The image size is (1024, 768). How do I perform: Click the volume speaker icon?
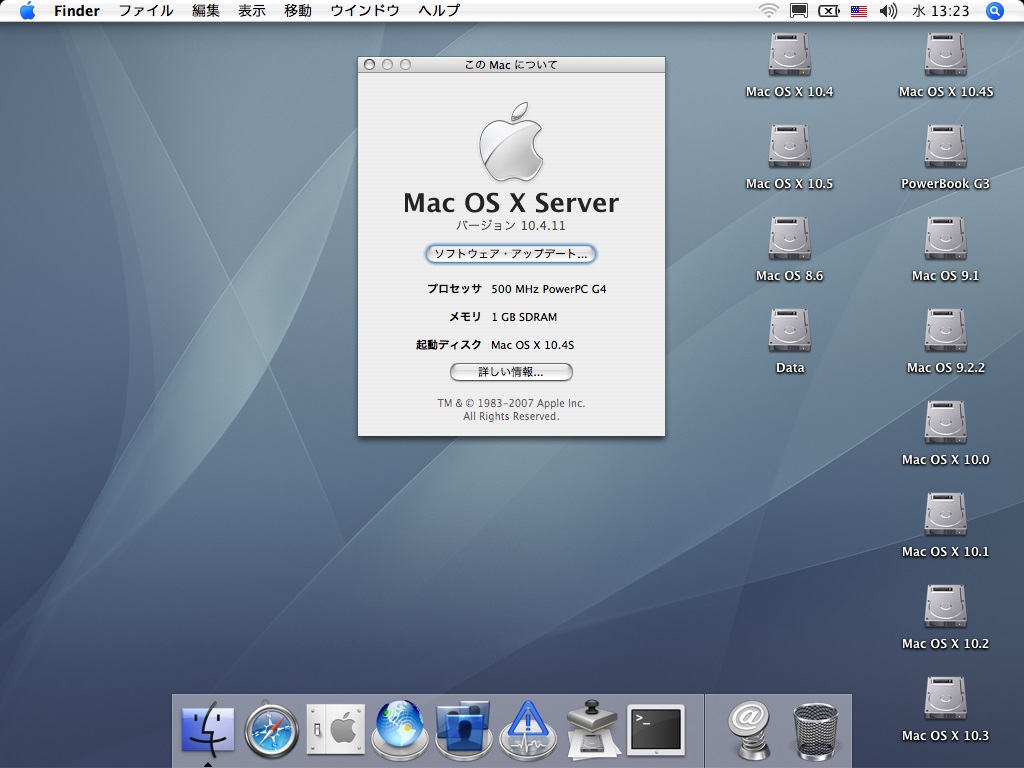(888, 10)
